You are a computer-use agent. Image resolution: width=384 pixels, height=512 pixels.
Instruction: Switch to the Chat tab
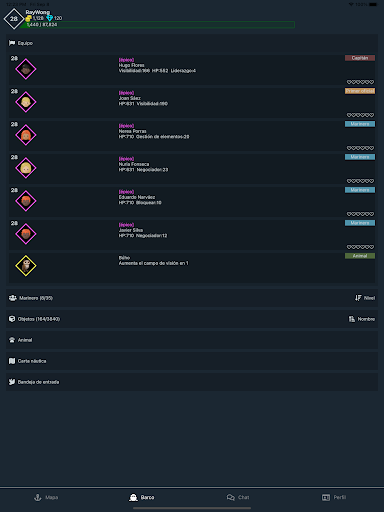[x=238, y=497]
